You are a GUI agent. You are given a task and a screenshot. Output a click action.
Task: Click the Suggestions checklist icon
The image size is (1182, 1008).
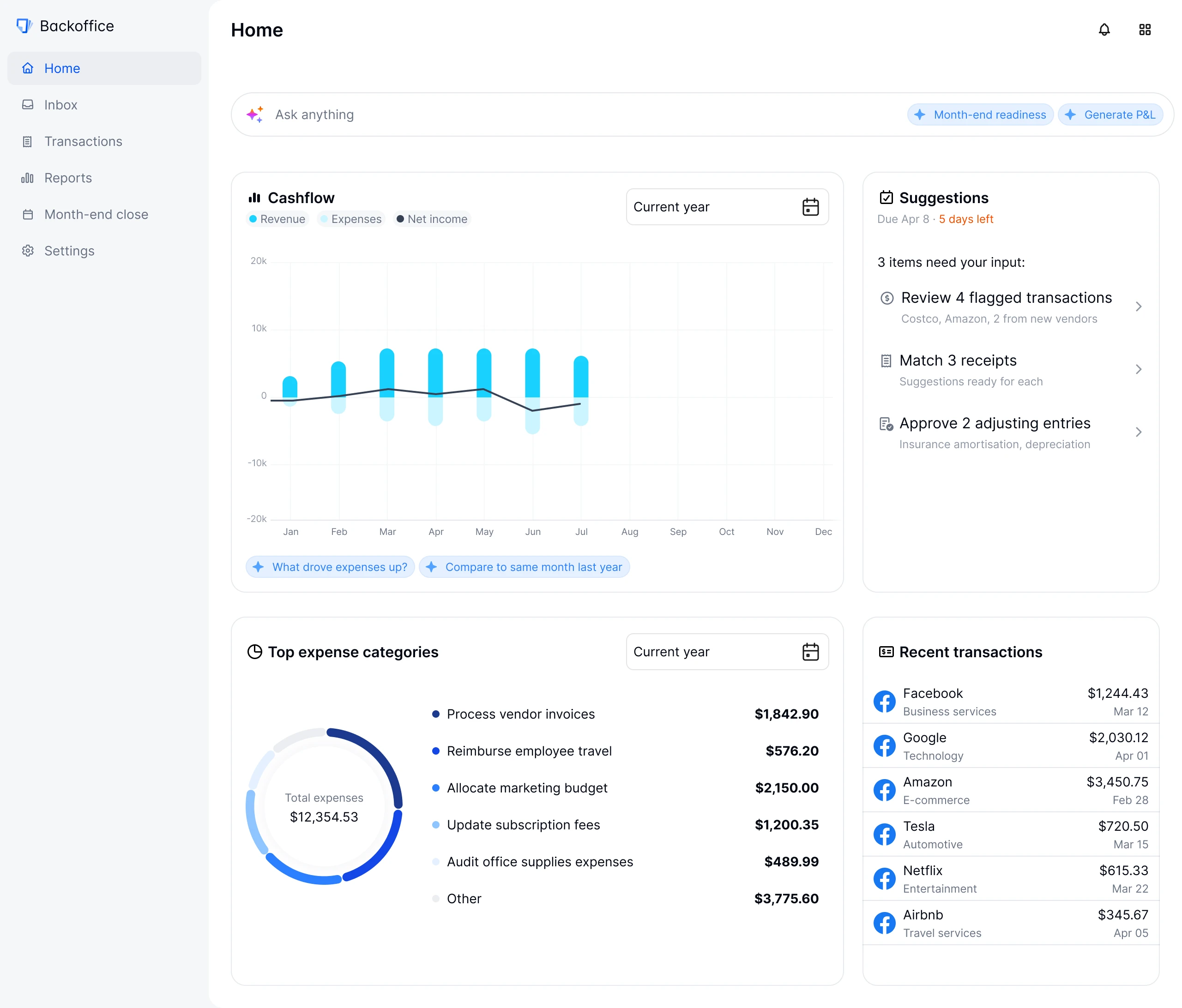tap(886, 198)
